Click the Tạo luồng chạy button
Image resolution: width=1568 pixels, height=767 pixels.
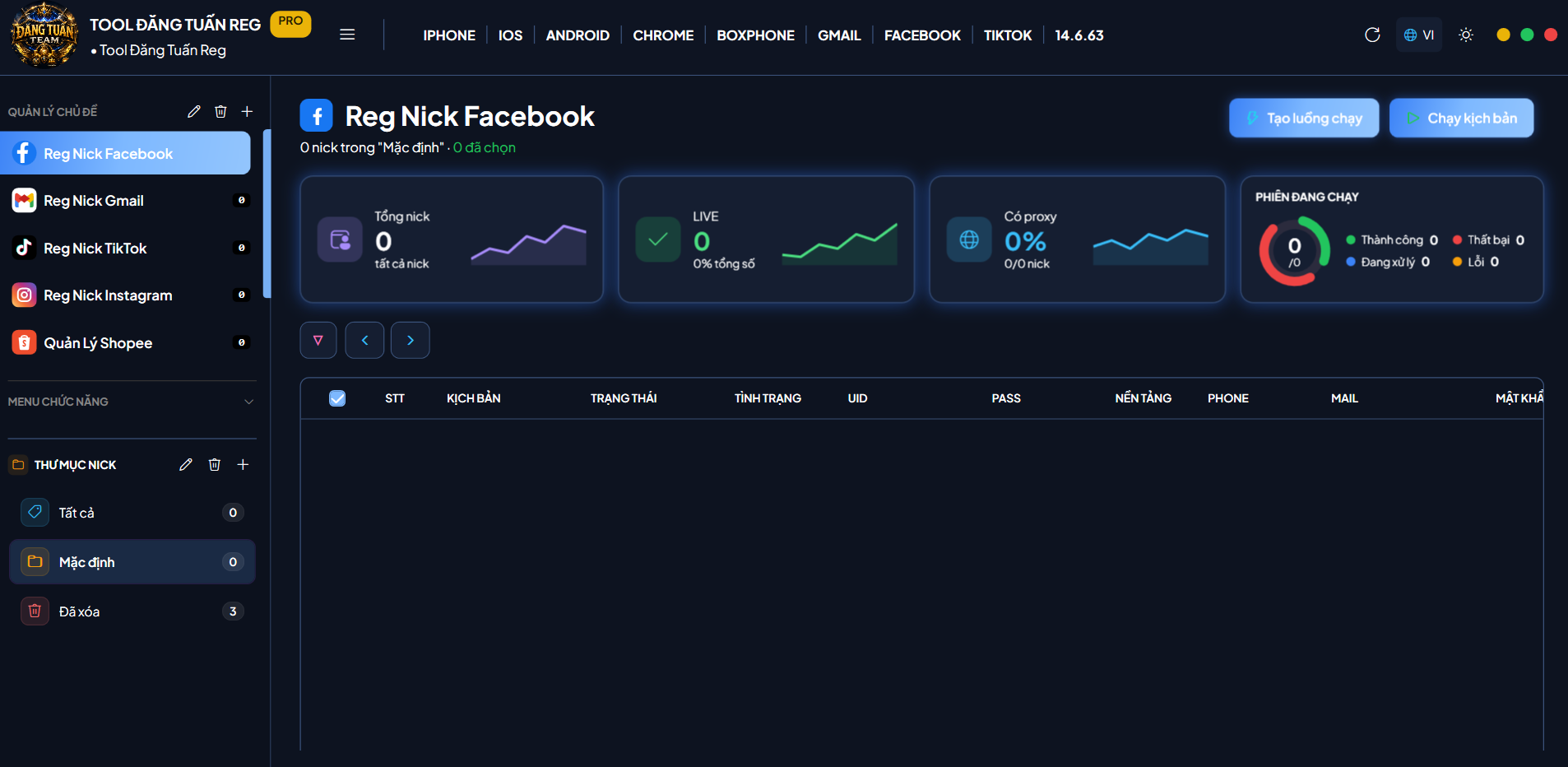coord(1304,118)
